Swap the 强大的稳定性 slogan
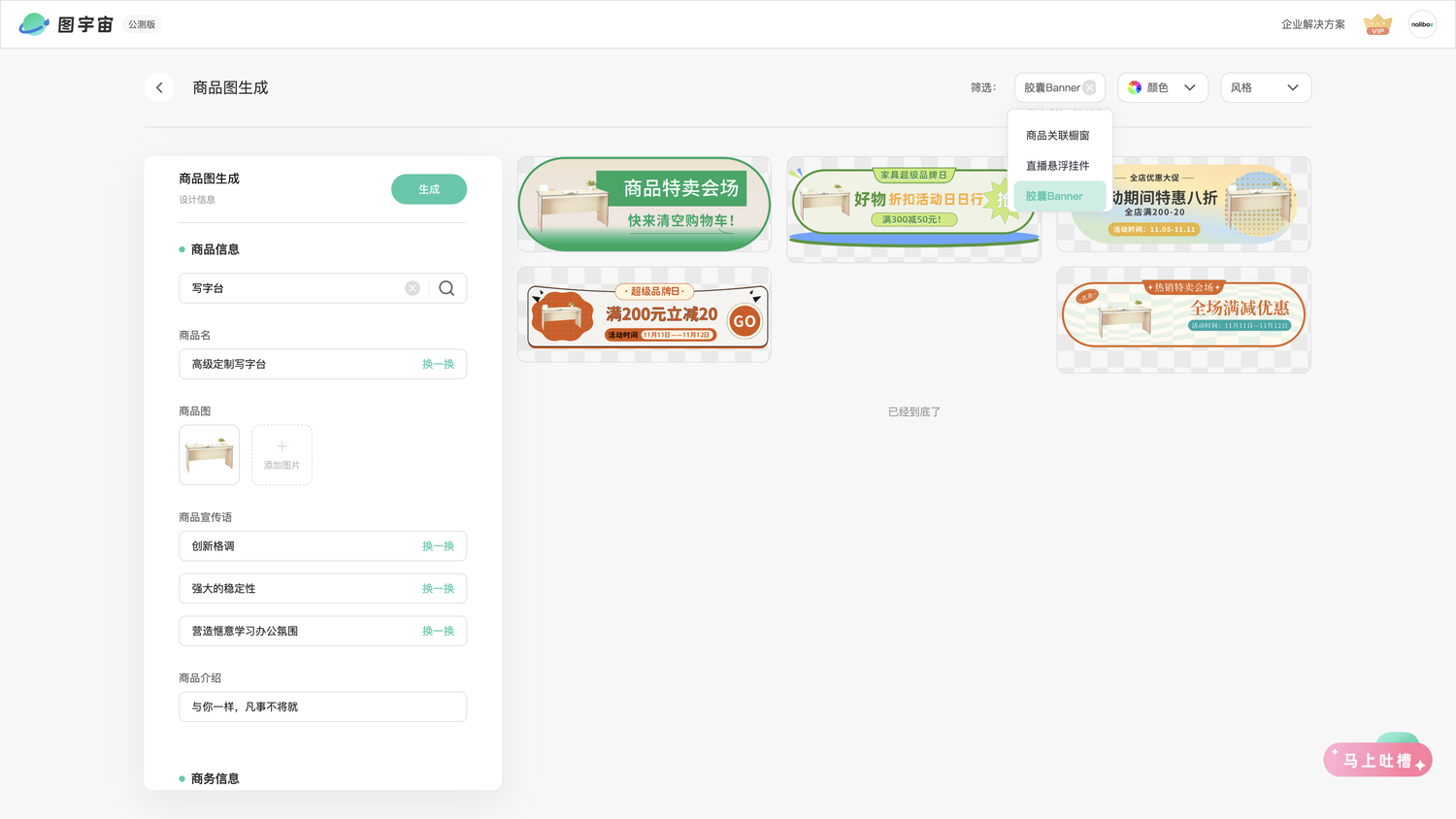The height and width of the screenshot is (819, 1456). click(438, 589)
